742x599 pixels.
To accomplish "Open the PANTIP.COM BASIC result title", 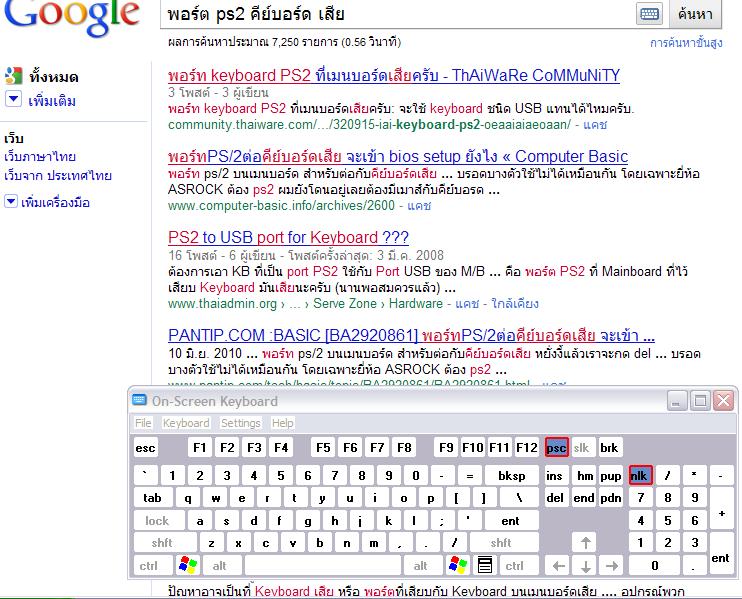I will pyautogui.click(x=411, y=335).
